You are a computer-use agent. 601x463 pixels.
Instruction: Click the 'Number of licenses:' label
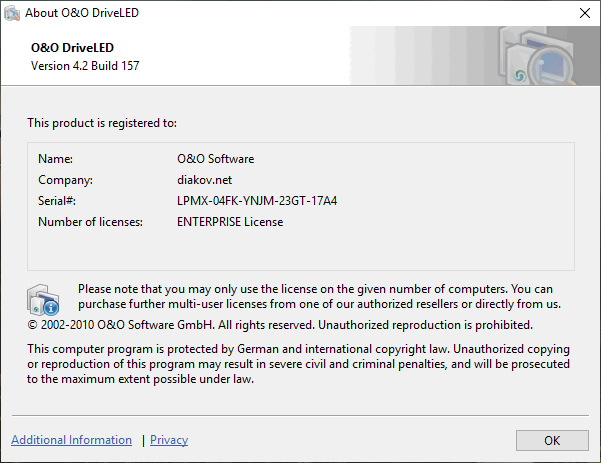91,222
